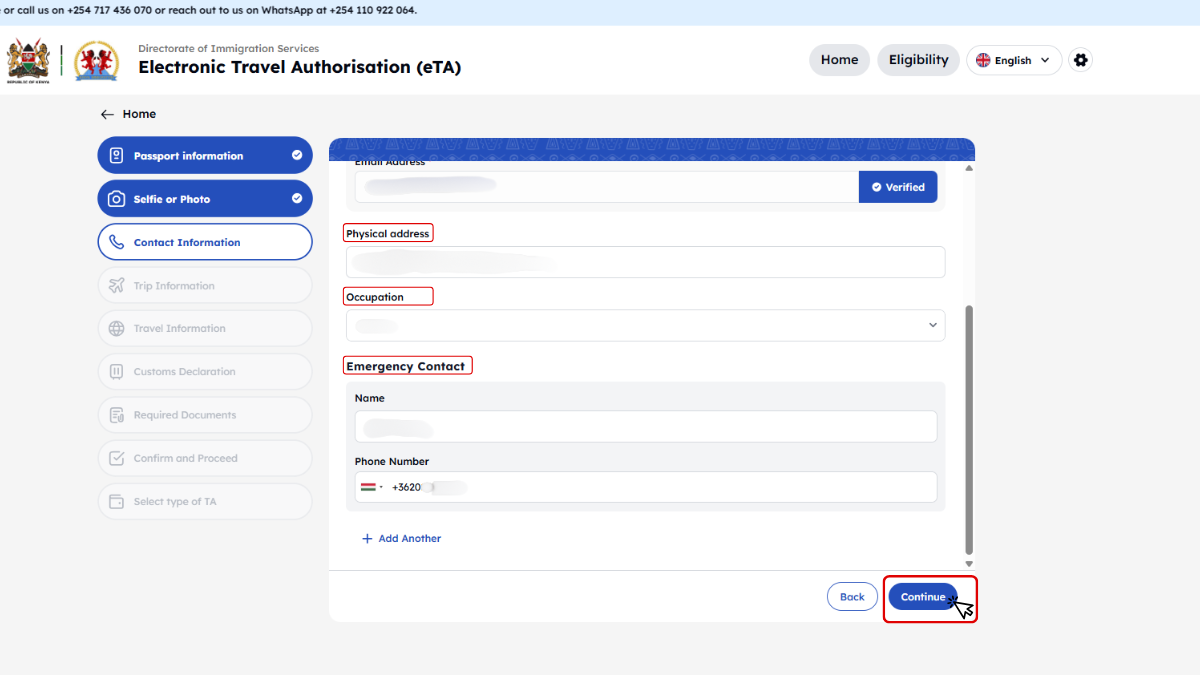Click the Immigration Services lion emblem

click(96, 61)
